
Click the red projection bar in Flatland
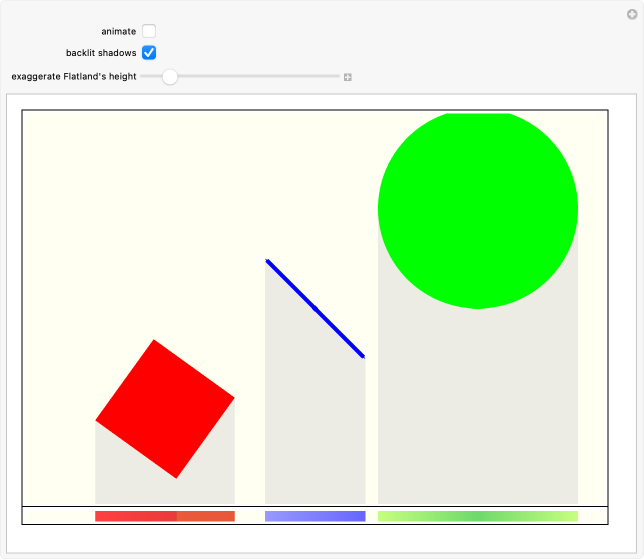tap(165, 516)
